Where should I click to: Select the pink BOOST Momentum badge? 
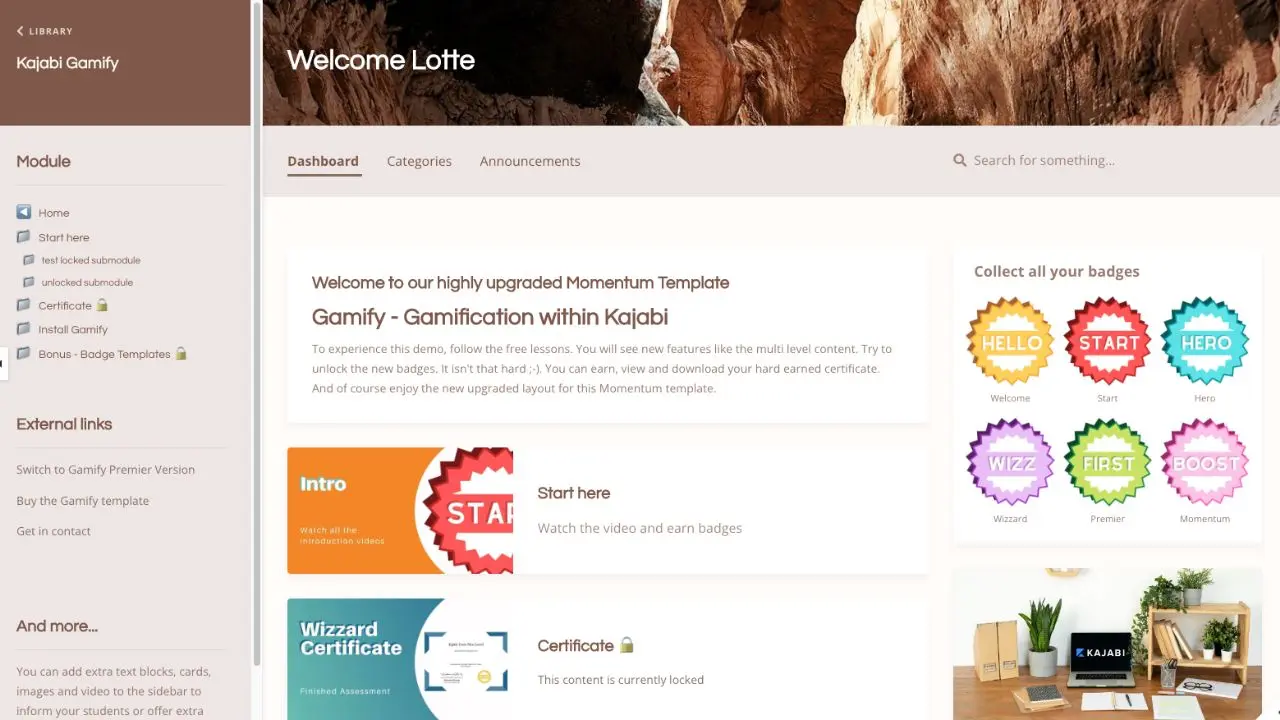[x=1205, y=462]
